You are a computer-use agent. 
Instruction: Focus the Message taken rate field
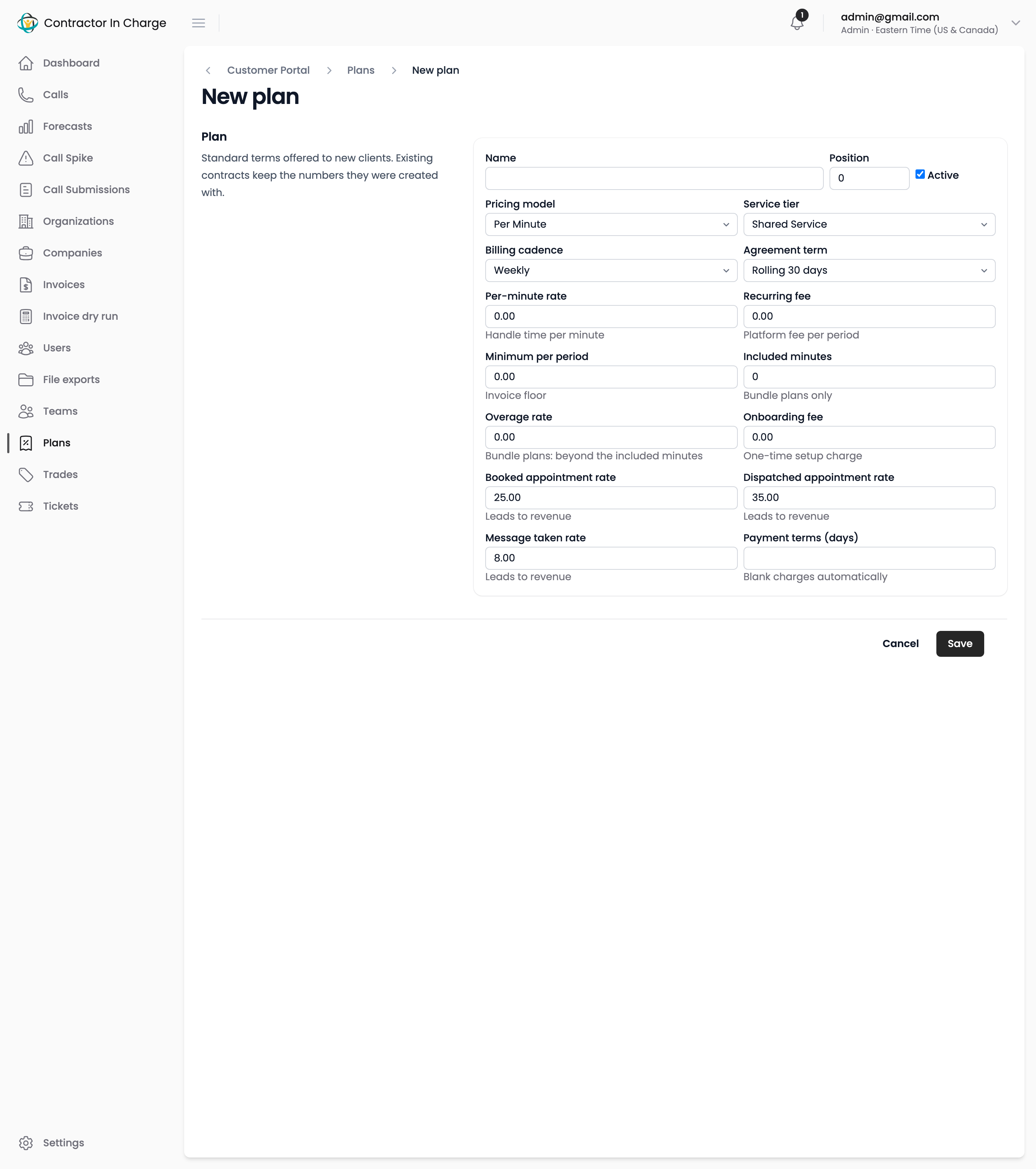[611, 558]
